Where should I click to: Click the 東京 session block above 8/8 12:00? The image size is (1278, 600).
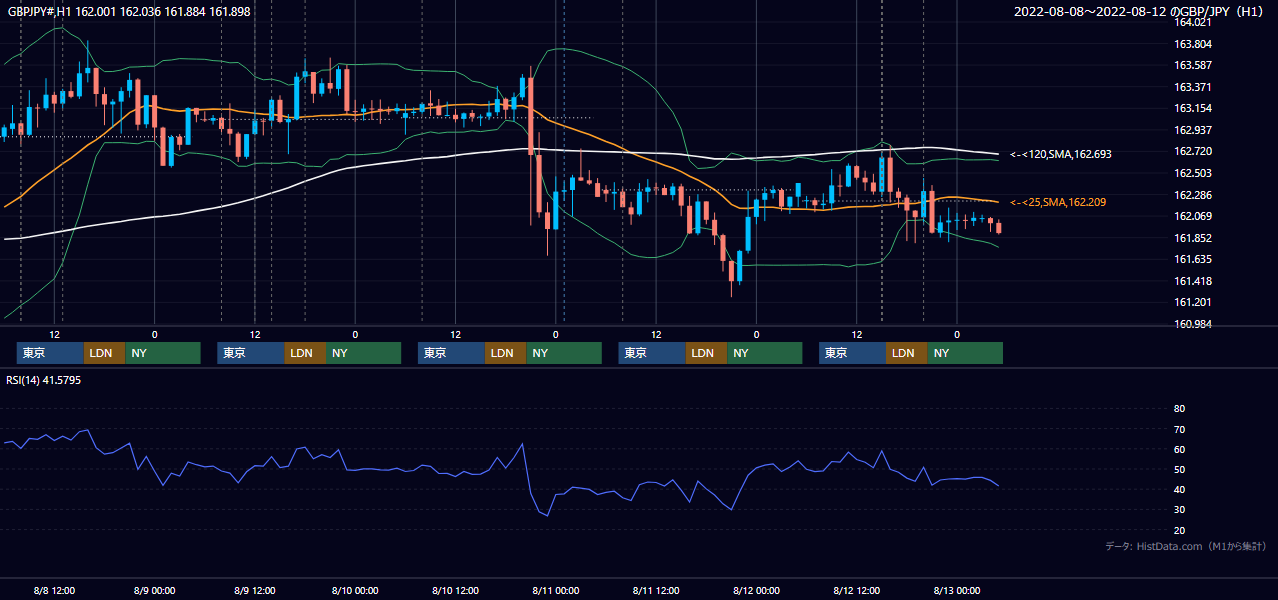[50, 353]
